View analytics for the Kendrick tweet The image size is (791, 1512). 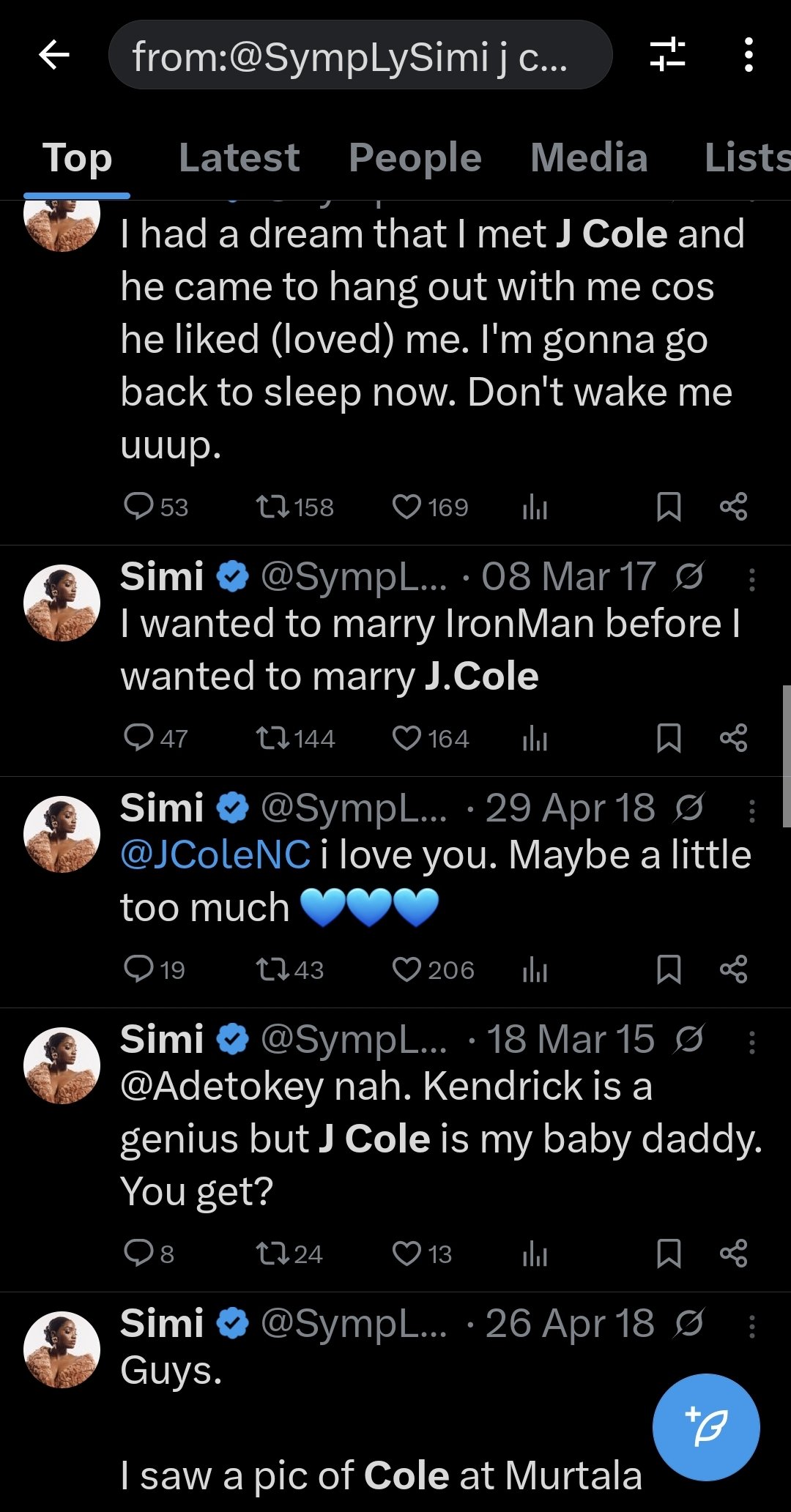(x=535, y=1254)
